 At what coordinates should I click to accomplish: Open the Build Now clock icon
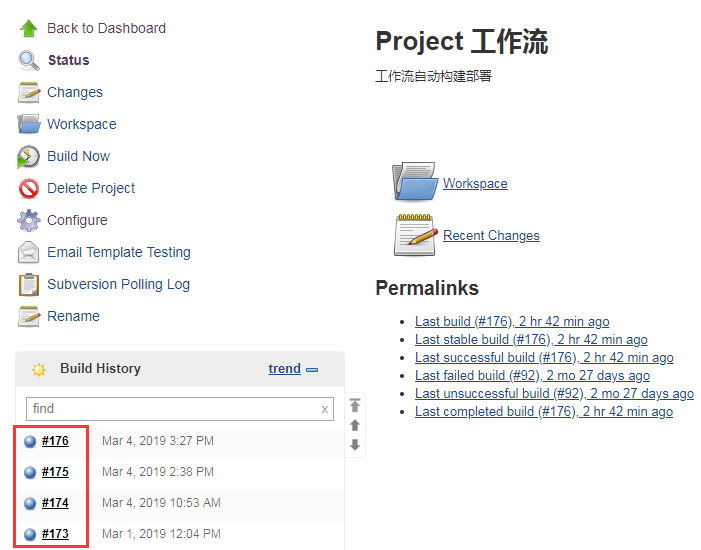pos(28,157)
